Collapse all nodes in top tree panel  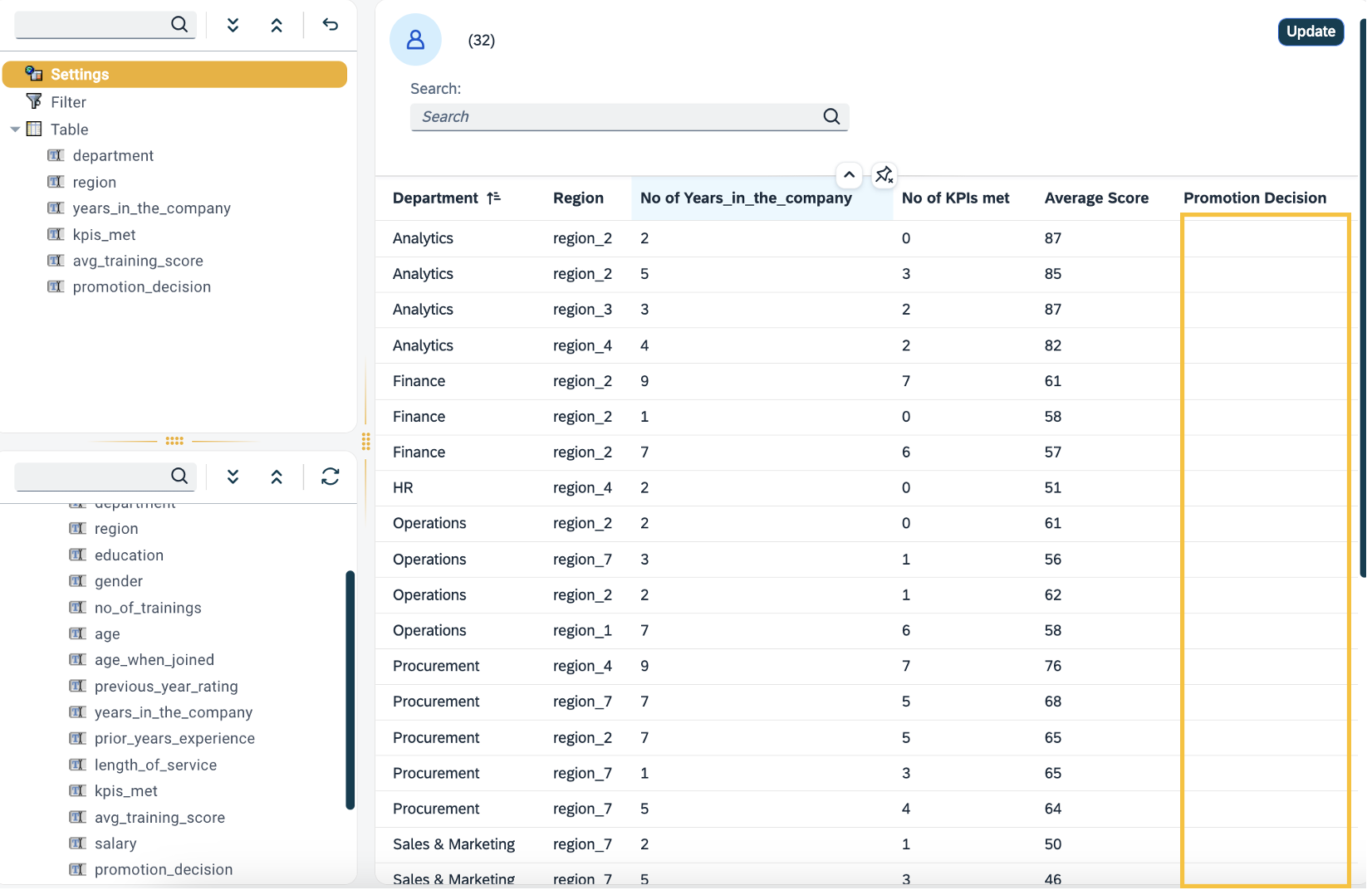(x=277, y=25)
